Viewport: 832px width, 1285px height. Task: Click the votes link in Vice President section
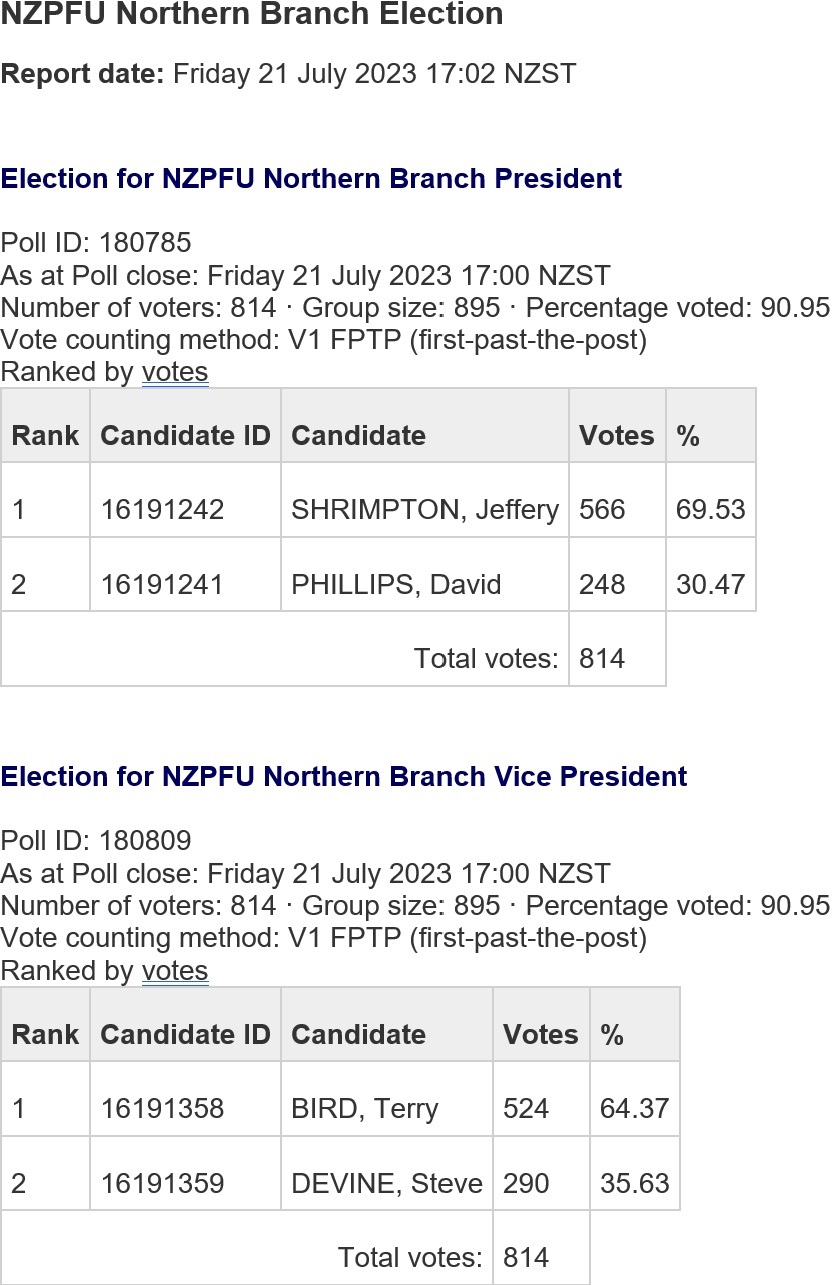[175, 971]
